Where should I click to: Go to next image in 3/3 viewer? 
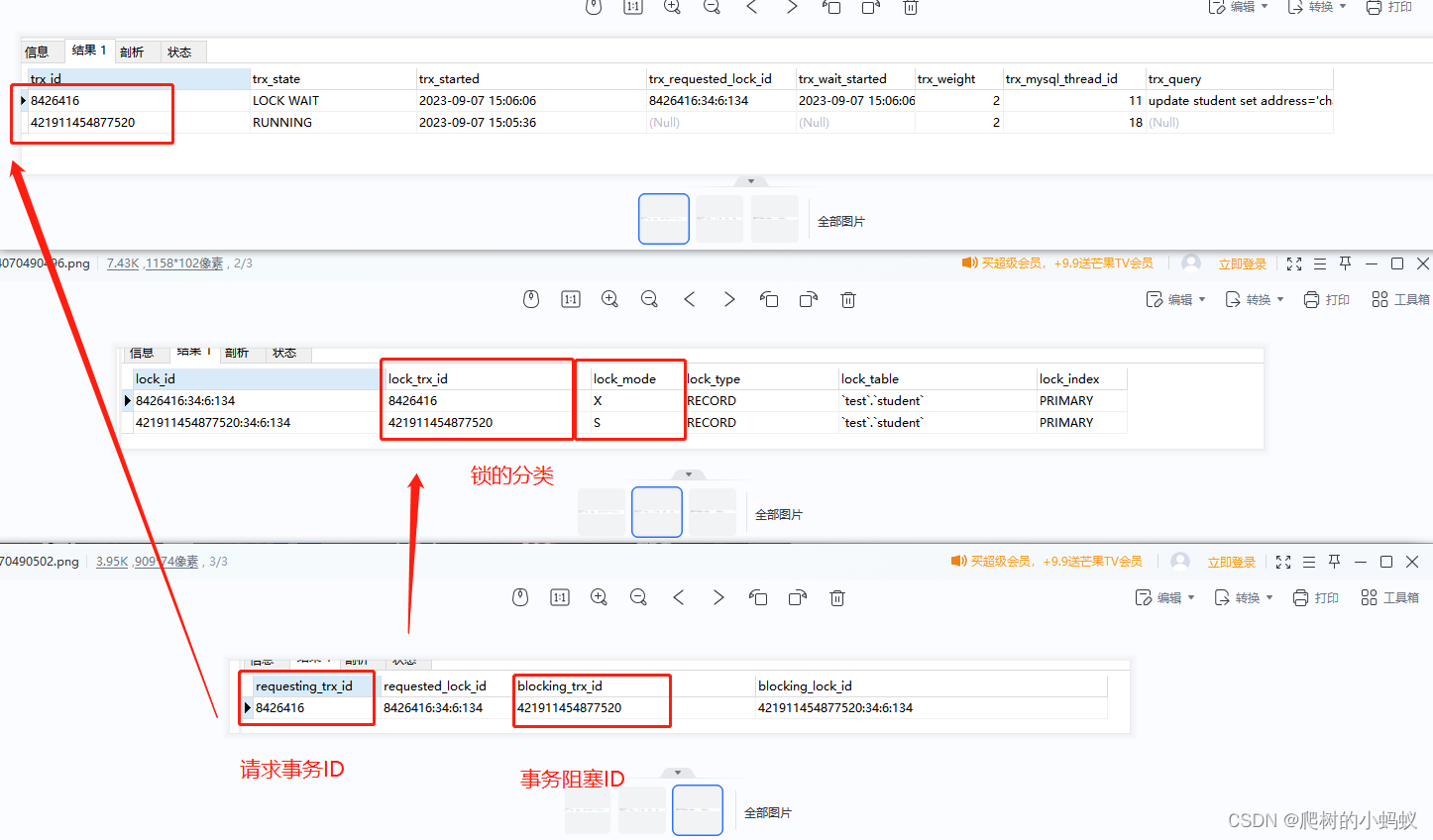(718, 597)
